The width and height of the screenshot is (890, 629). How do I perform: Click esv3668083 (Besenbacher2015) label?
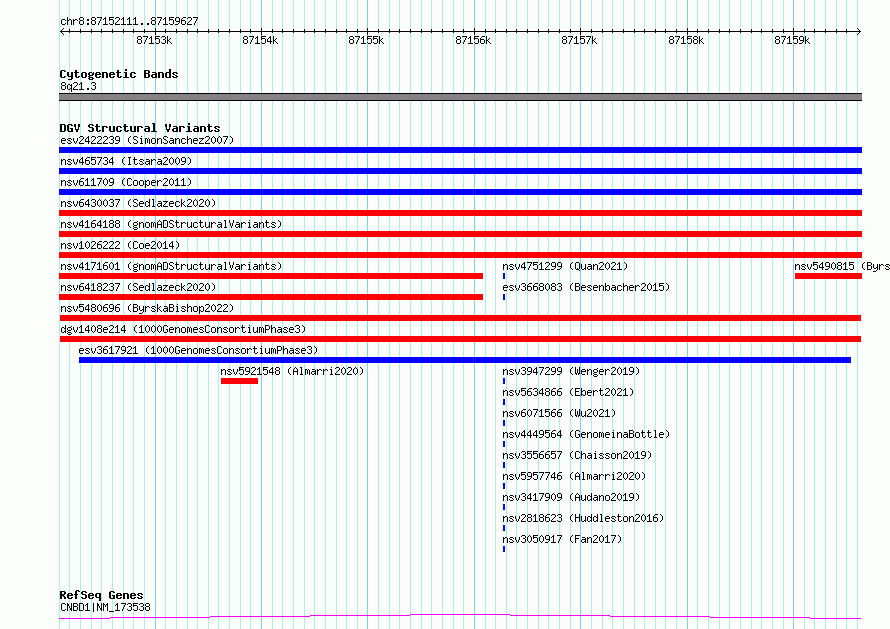586,287
